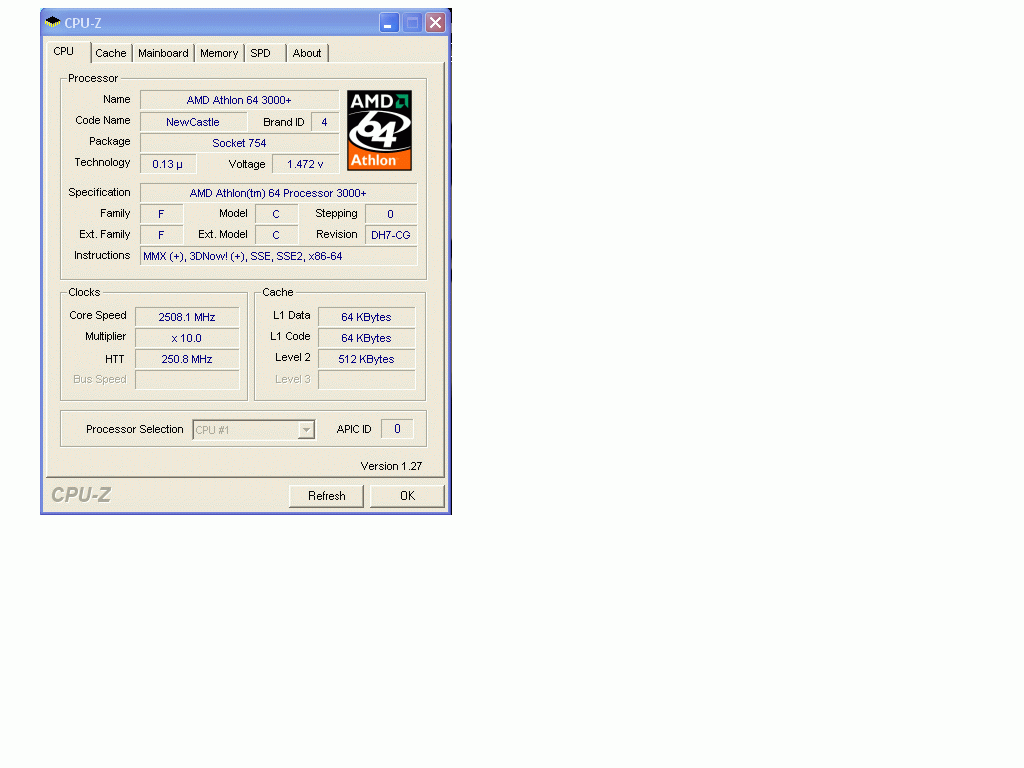Click the Voltage value 1.472 v
The image size is (1024, 768).
305,164
